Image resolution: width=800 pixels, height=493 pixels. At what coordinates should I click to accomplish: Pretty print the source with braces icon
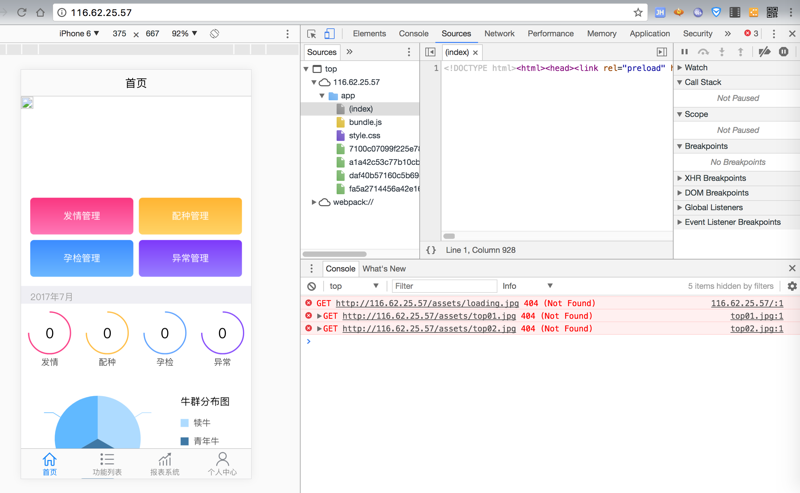pos(431,250)
